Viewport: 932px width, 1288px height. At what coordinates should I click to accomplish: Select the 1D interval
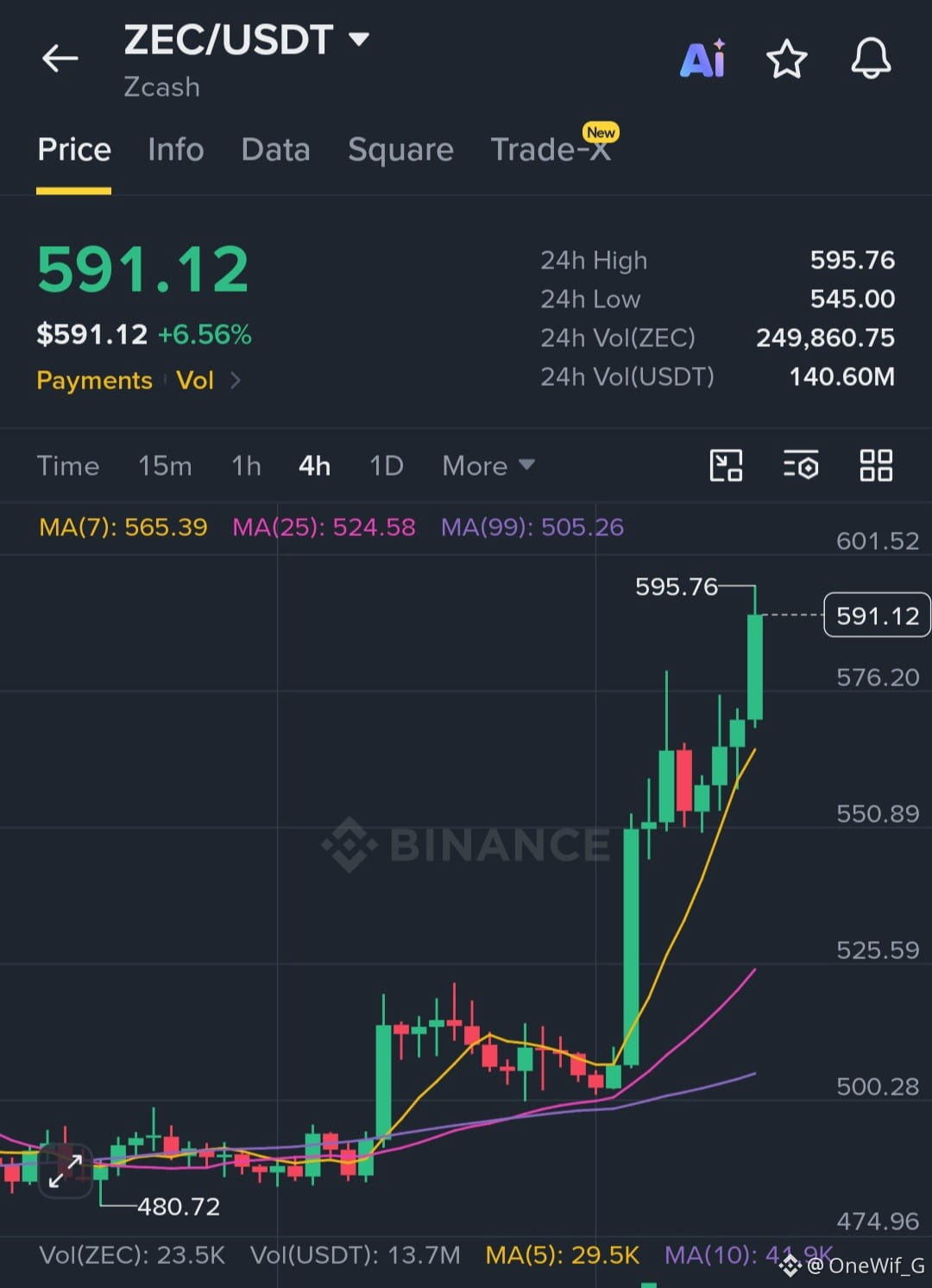(387, 466)
